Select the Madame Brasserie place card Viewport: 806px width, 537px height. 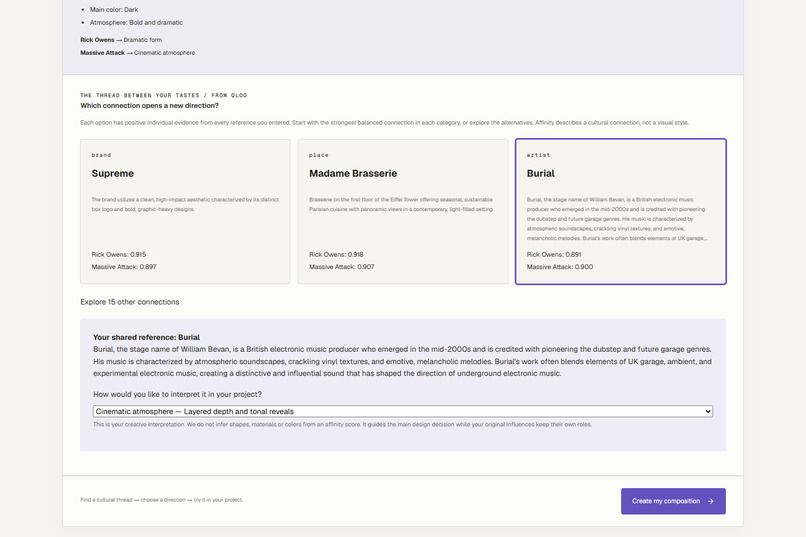(x=402, y=211)
